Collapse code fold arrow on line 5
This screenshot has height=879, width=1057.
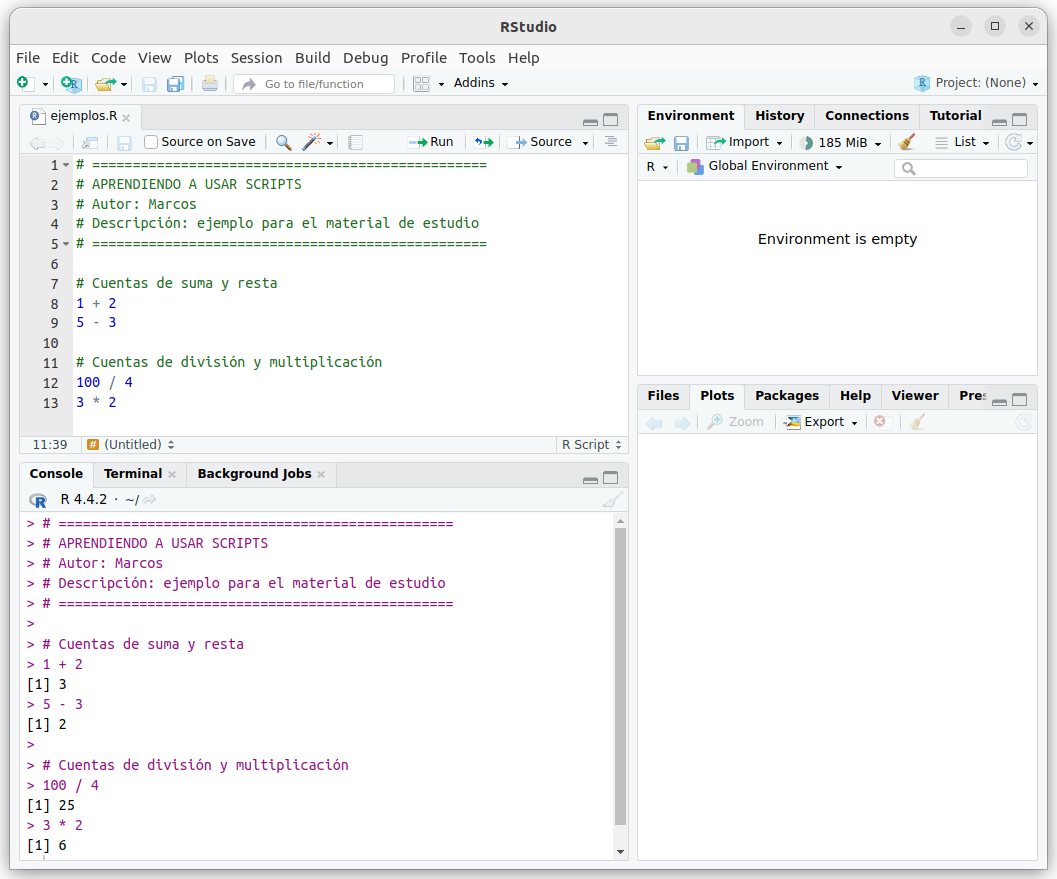(x=66, y=244)
